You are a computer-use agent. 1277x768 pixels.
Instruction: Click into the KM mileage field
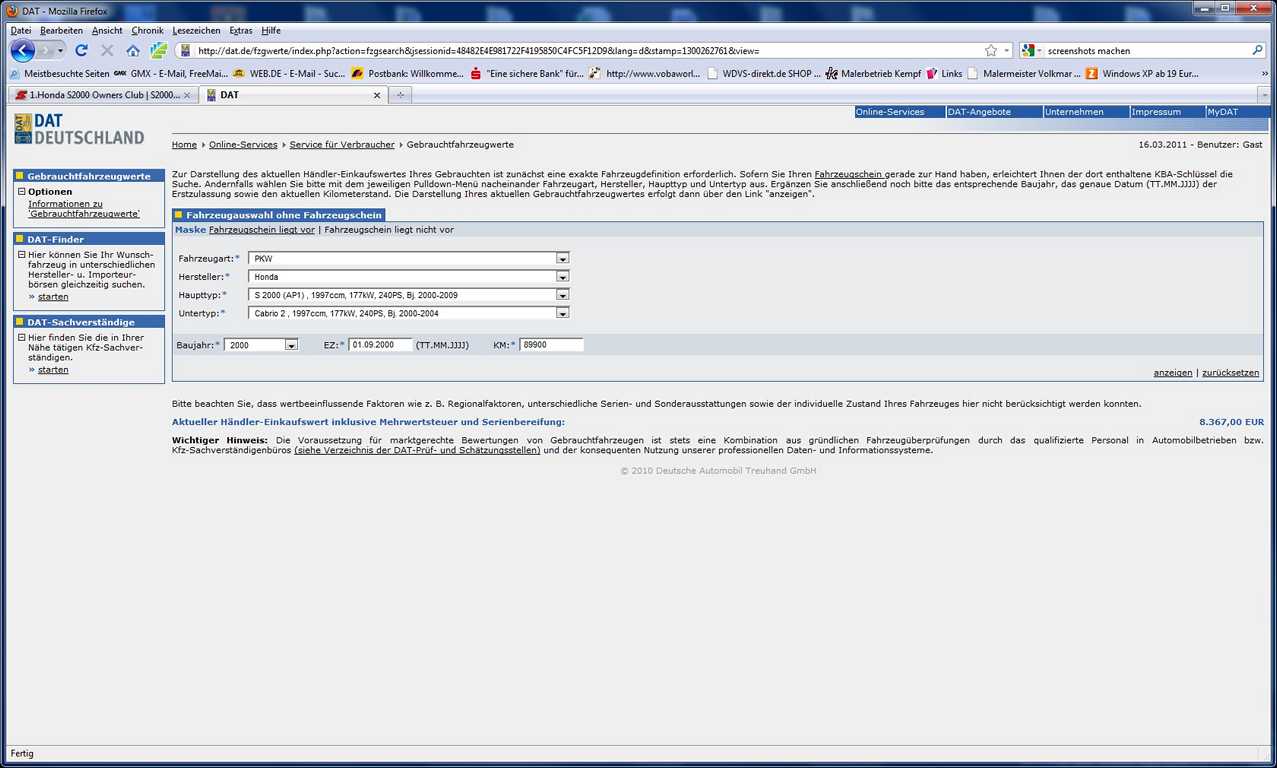point(551,345)
